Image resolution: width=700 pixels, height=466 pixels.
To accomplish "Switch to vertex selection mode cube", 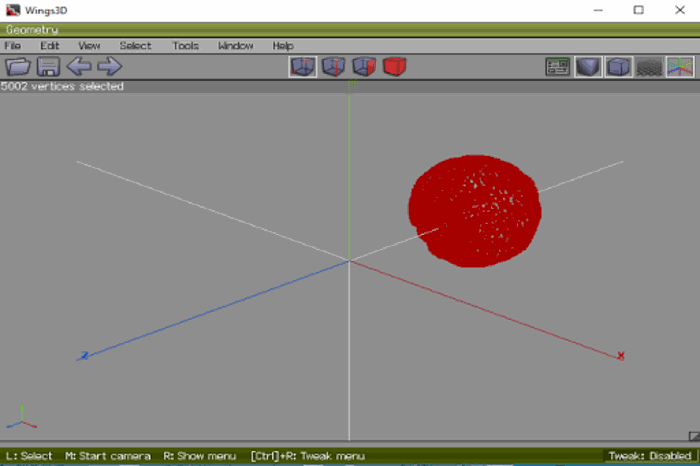I will (303, 67).
